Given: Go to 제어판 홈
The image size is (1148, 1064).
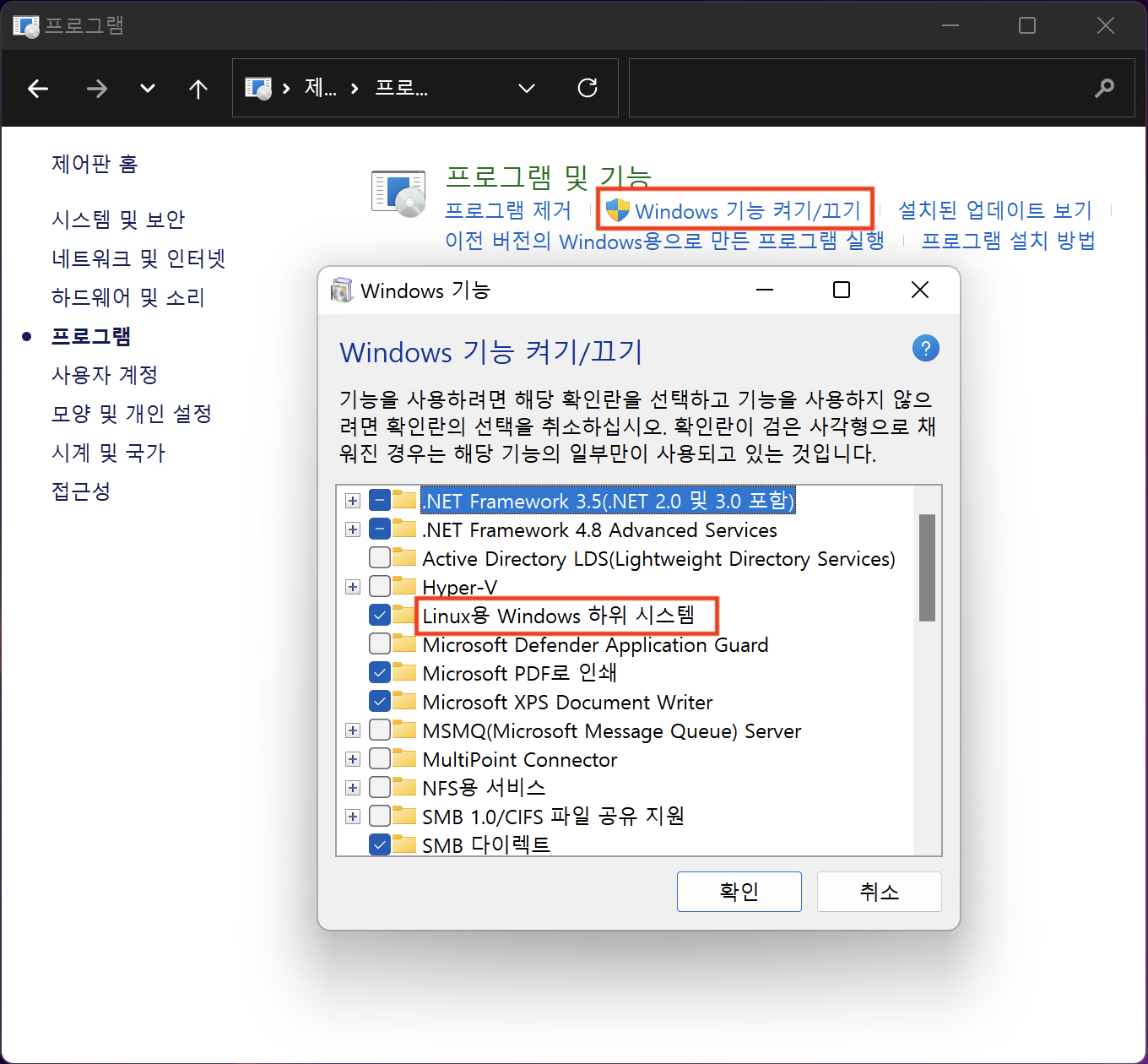Looking at the screenshot, I should coord(94,164).
